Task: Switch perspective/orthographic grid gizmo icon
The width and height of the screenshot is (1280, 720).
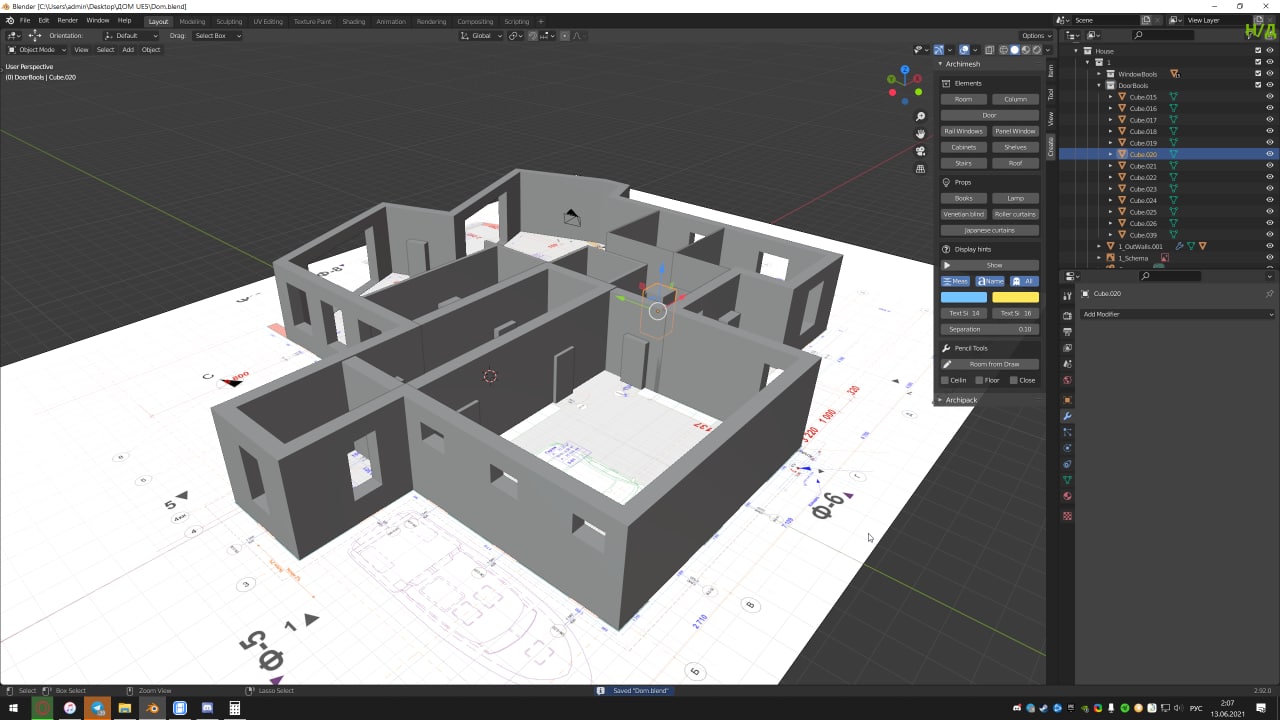Action: (920, 169)
